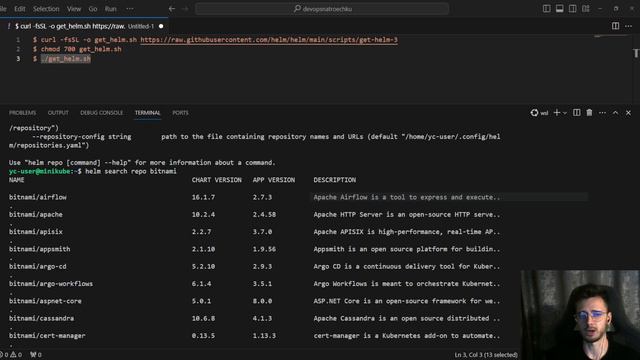This screenshot has height=360, width=640.
Task: Switch to the Debug Console tab
Action: [101, 113]
